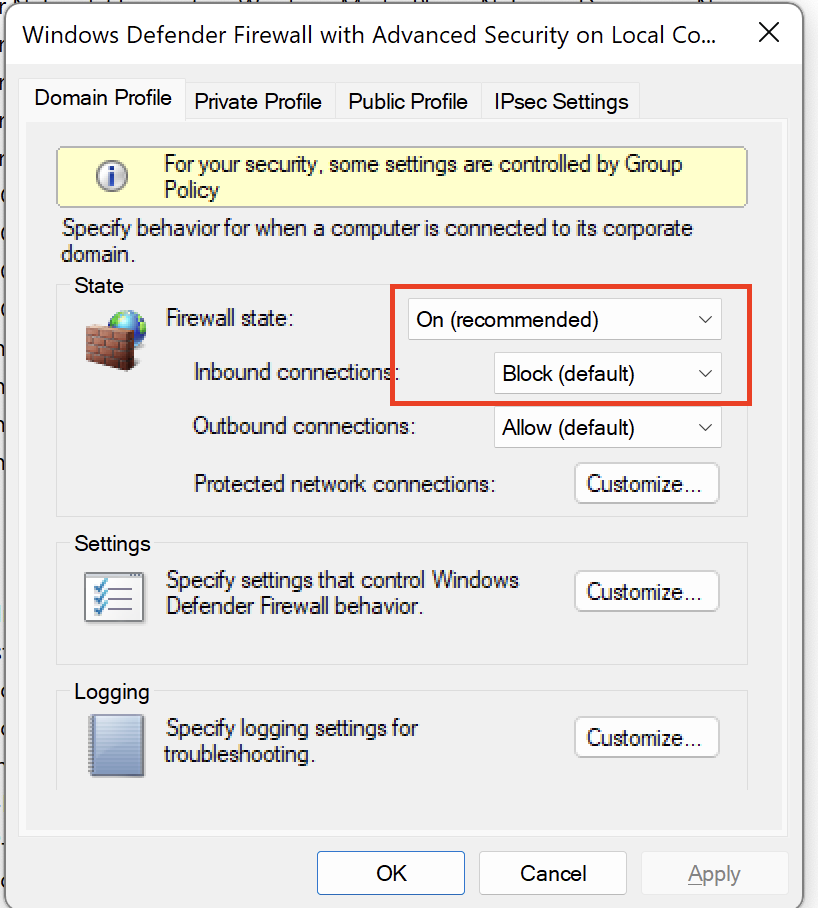Screen dimensions: 818x908
Task: Select the Domain Profile tab
Action: click(102, 98)
